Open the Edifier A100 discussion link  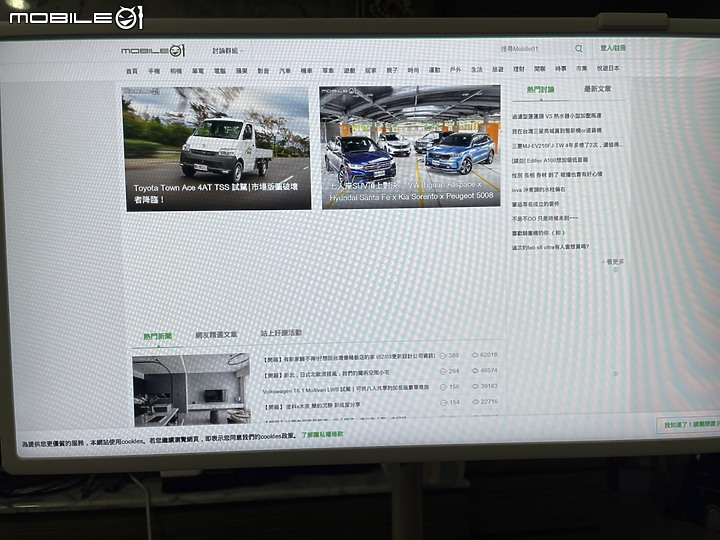(550, 160)
